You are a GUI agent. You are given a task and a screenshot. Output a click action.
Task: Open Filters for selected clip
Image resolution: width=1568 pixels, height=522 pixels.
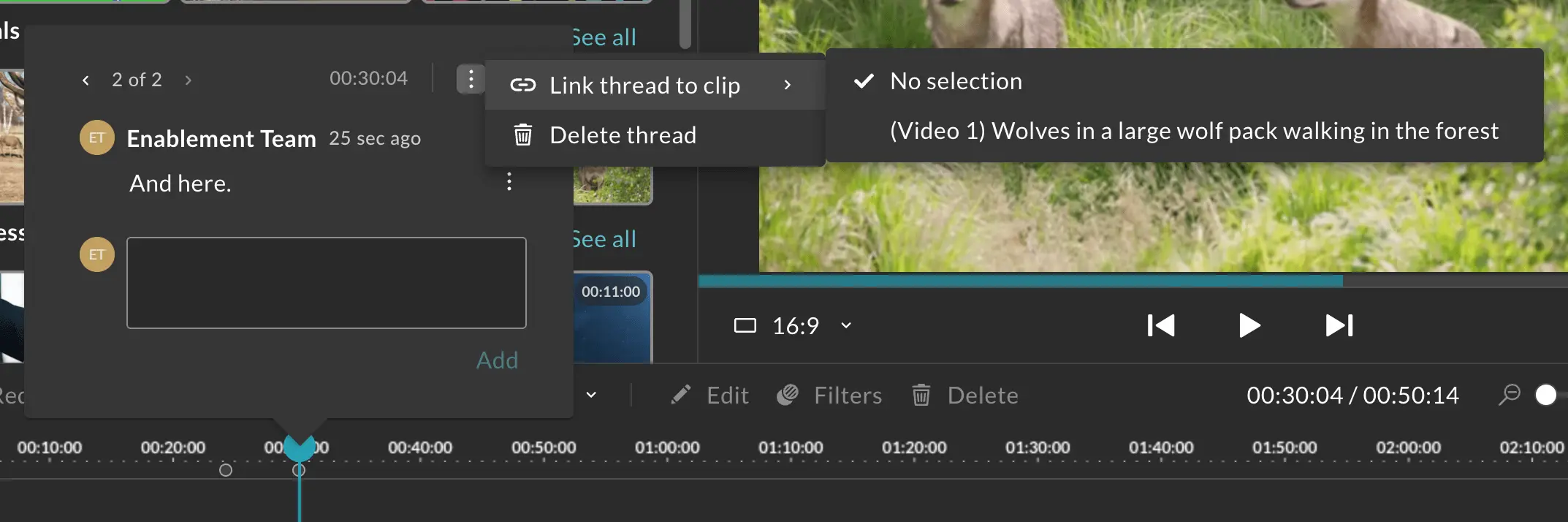[x=829, y=396]
